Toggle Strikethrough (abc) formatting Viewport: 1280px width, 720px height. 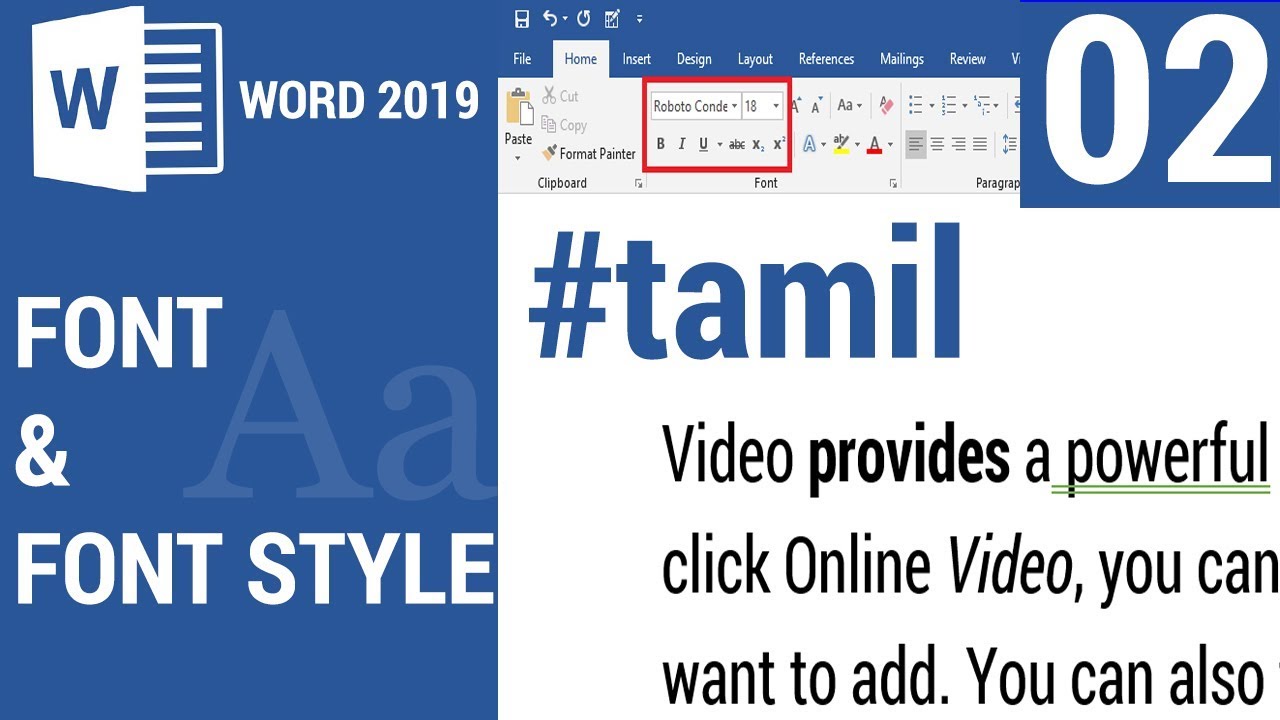click(737, 145)
